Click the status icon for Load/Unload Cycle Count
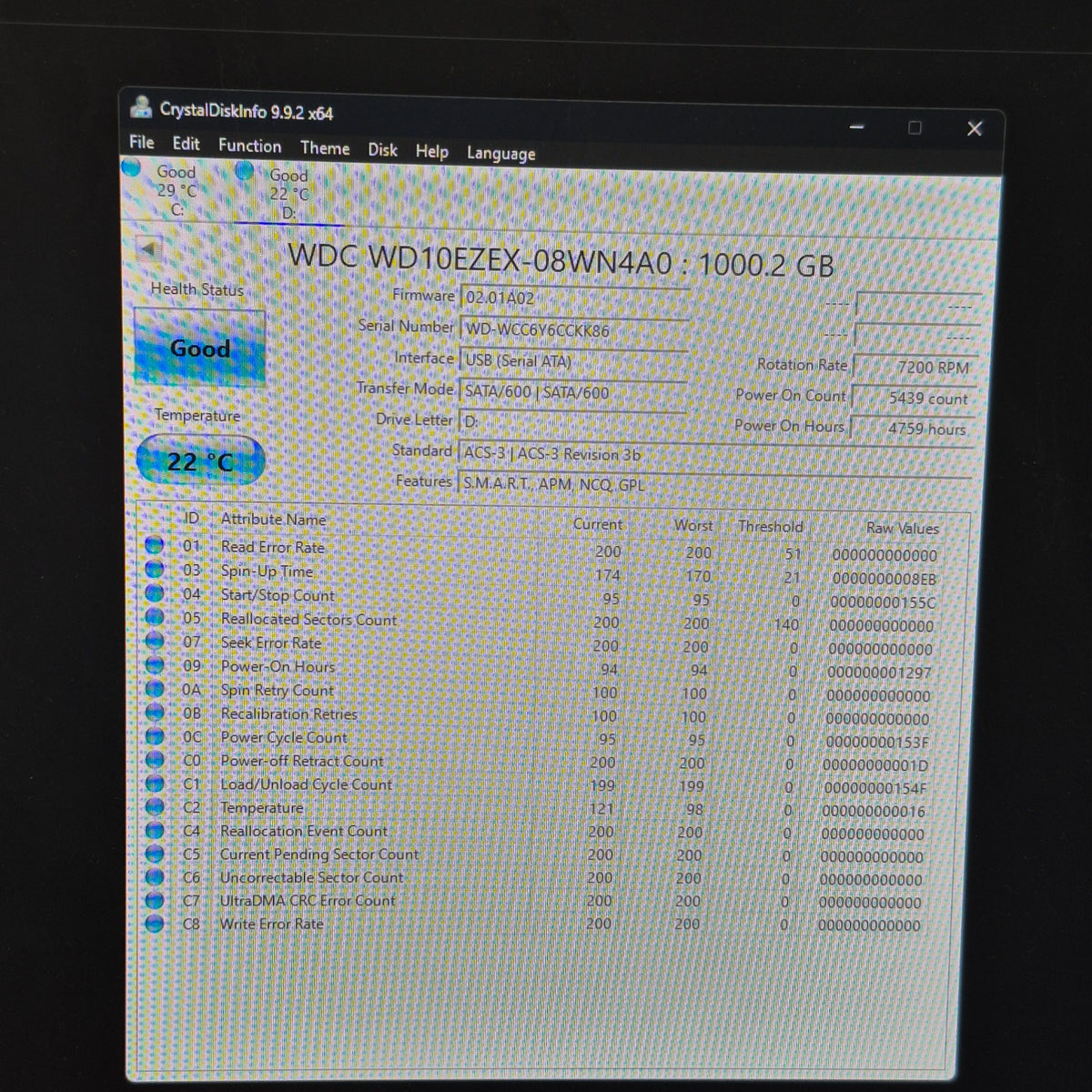The image size is (1092, 1092). coord(155,784)
